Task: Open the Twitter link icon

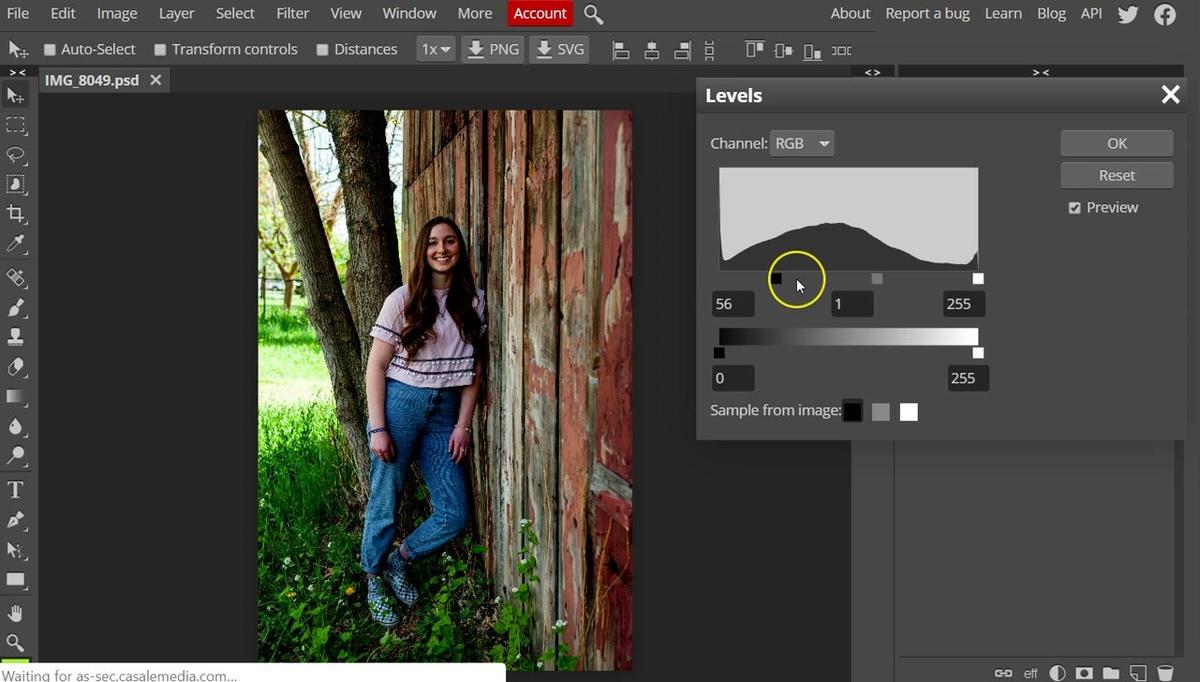Action: [1128, 14]
